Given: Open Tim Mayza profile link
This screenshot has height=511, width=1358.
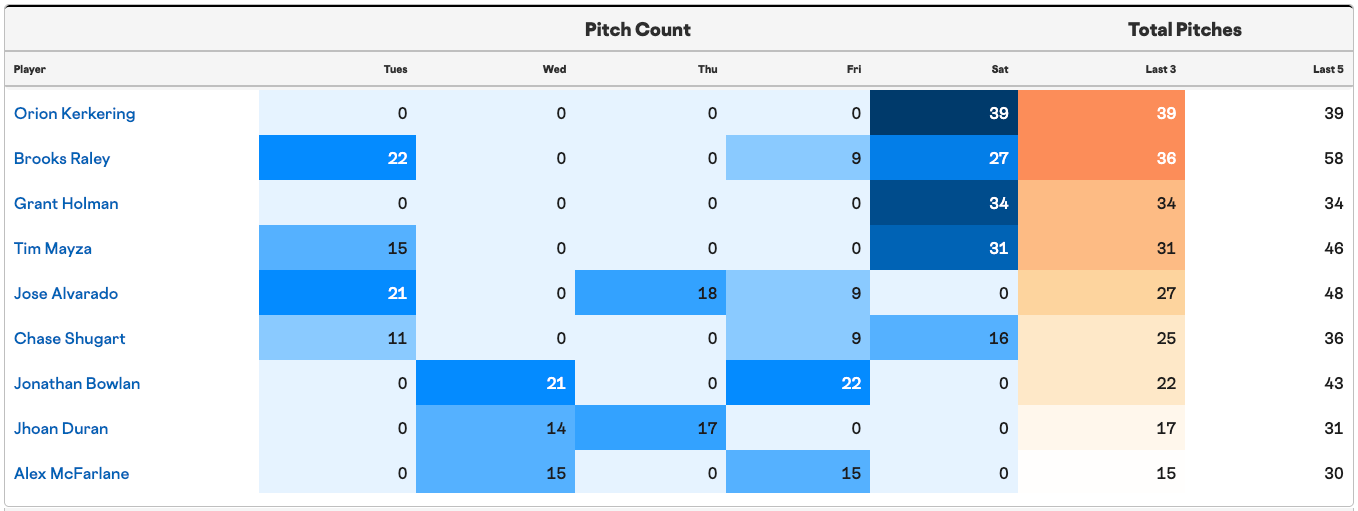Looking at the screenshot, I should [x=53, y=248].
